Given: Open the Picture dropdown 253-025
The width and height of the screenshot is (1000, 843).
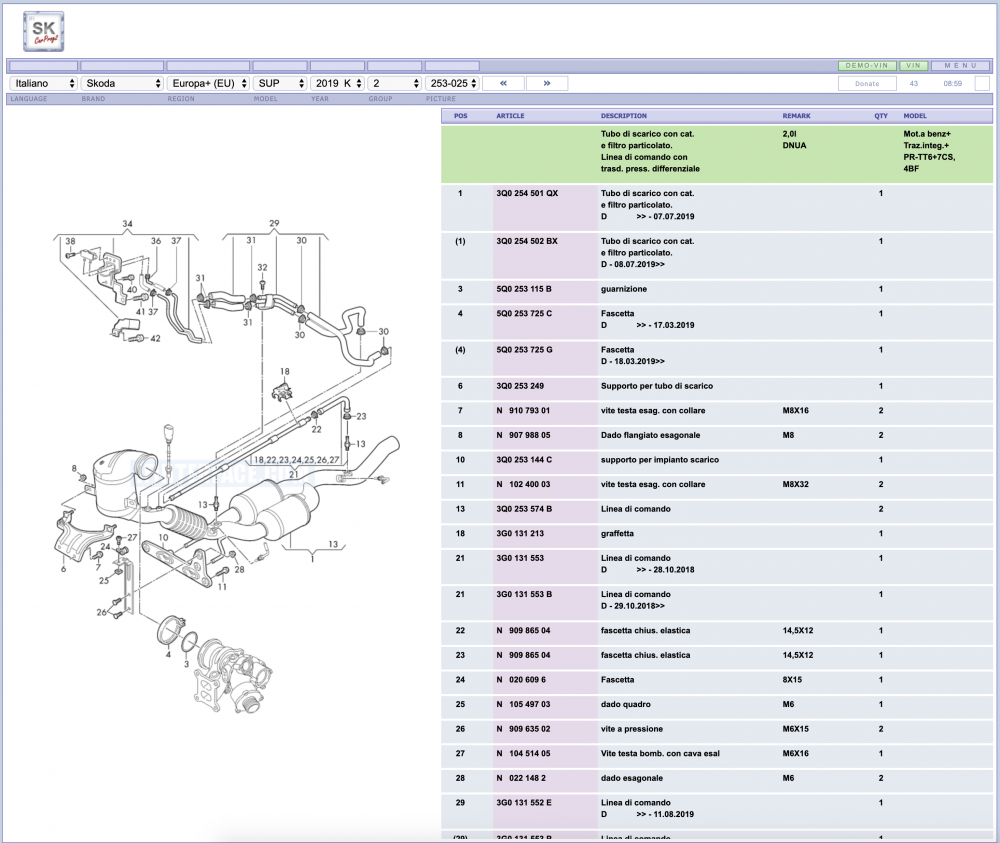Looking at the screenshot, I should (452, 84).
